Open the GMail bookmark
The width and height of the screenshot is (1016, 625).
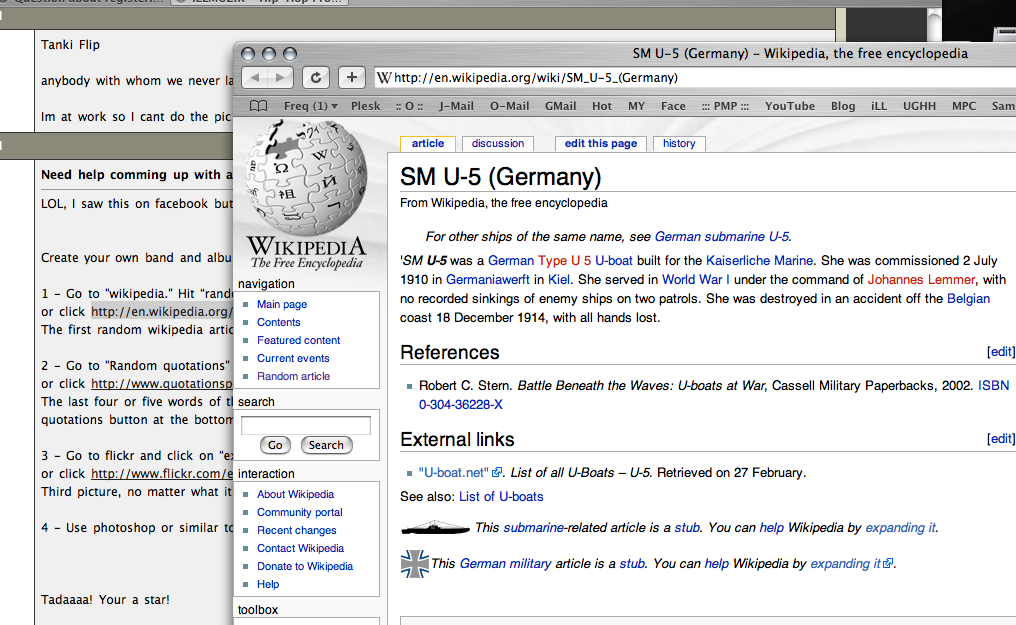click(560, 106)
